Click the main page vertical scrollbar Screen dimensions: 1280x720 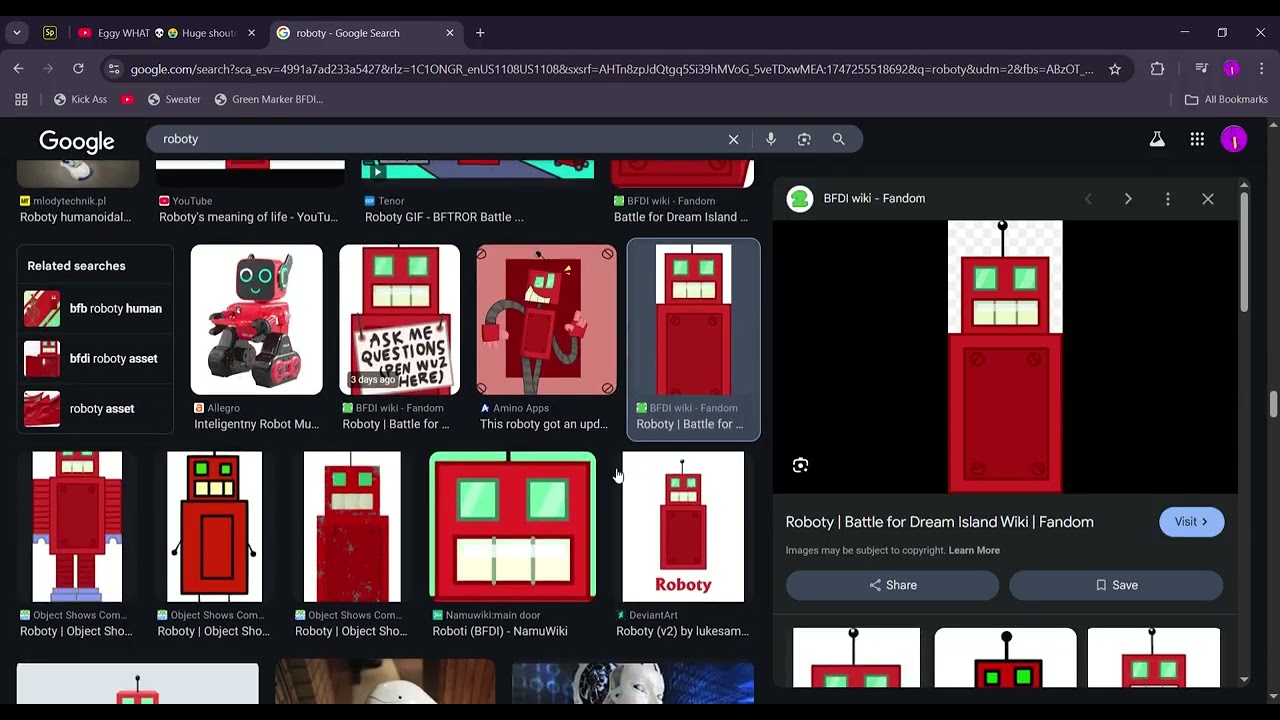coord(1273,405)
